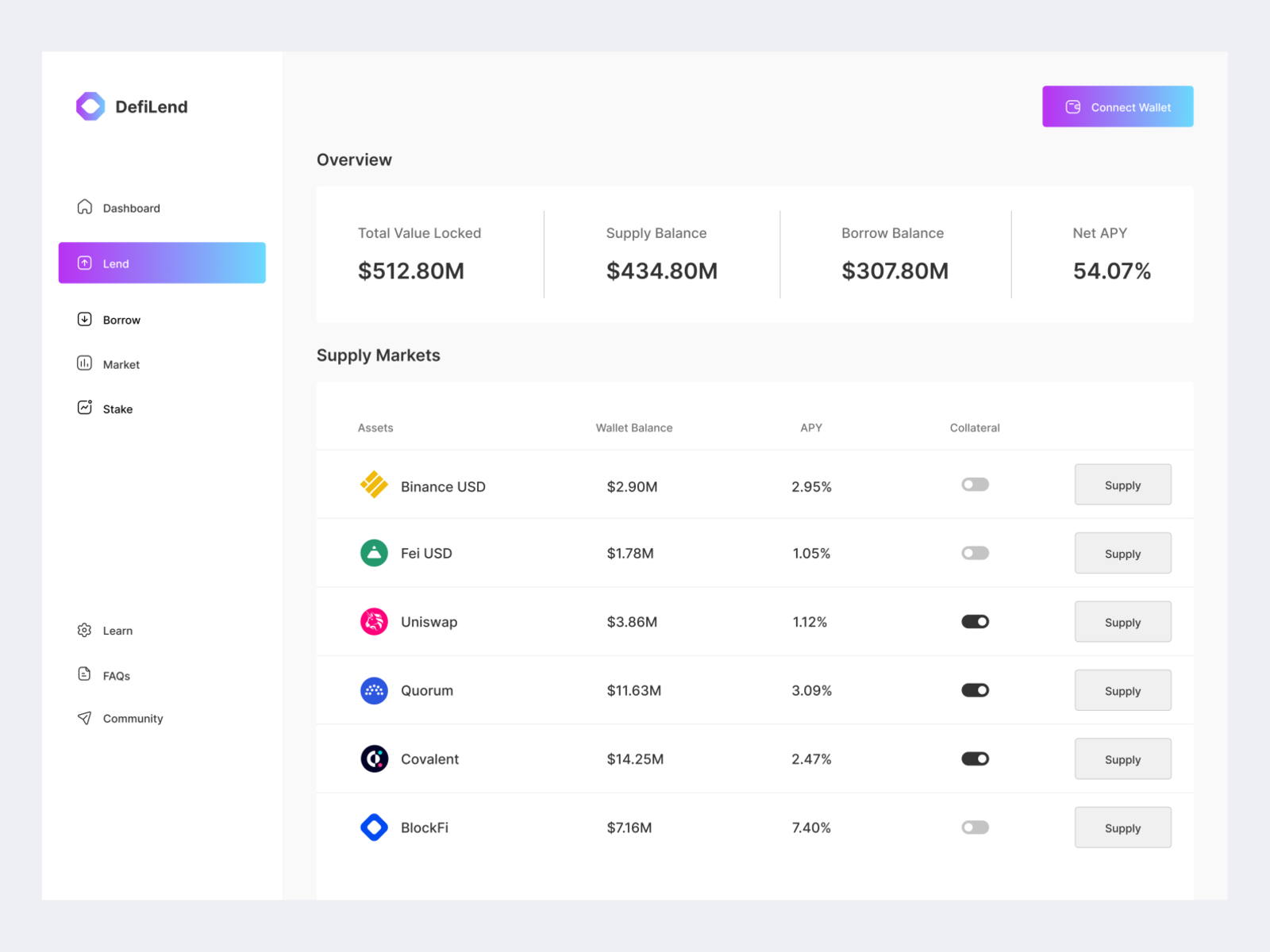Enable collateral for Binance USD

click(x=975, y=484)
